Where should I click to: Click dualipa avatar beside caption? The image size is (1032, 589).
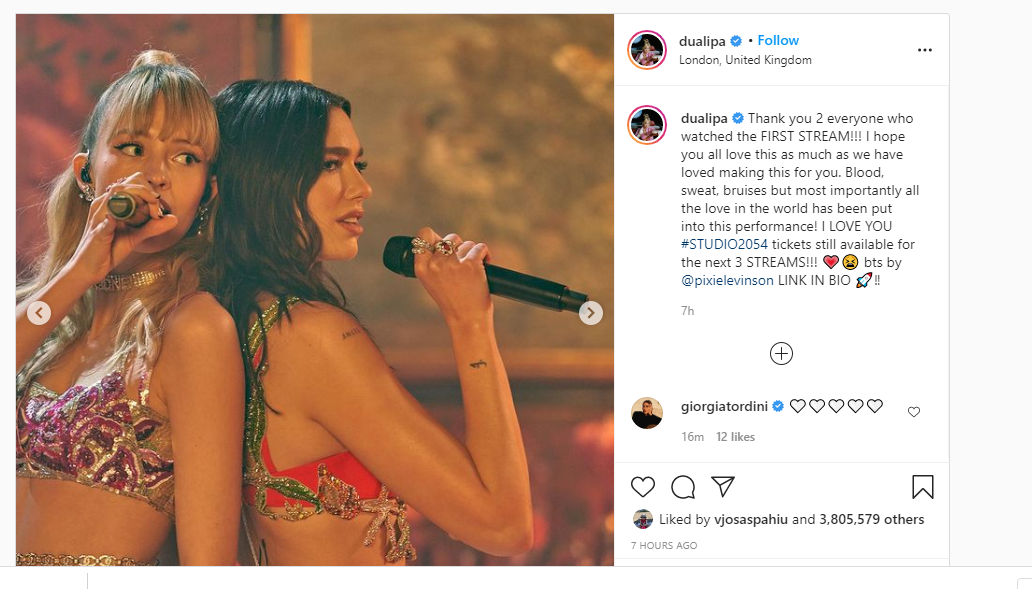[647, 125]
